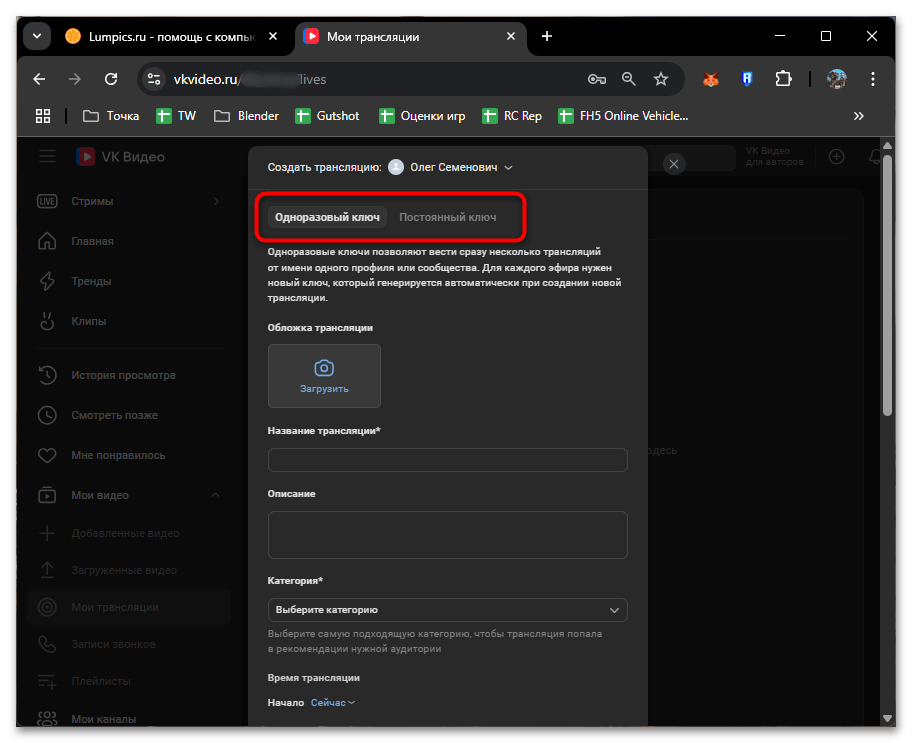Open the FH5 Online Vehicle bookmark
This screenshot has height=743, width=912.
tap(623, 116)
